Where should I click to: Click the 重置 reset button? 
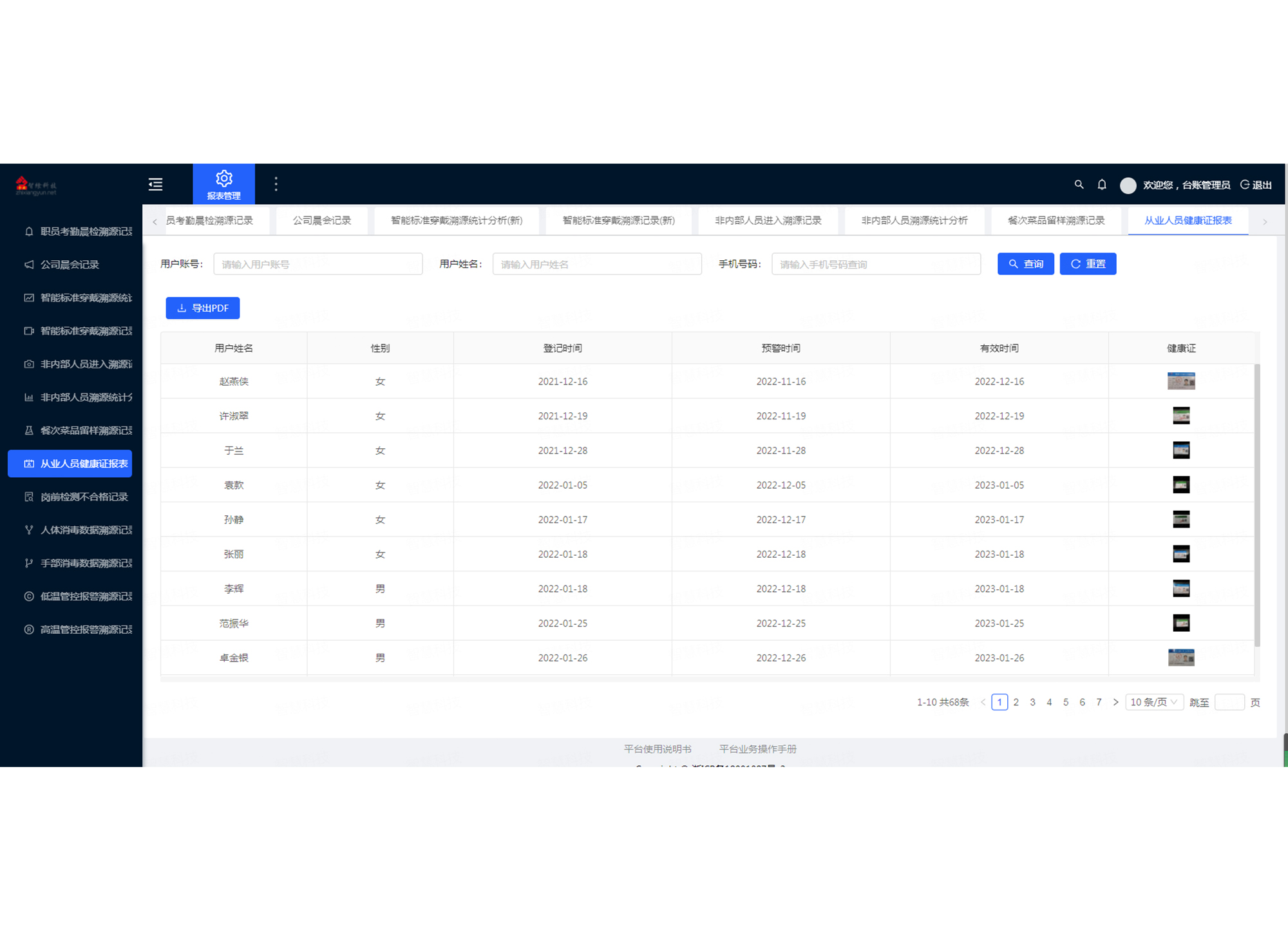coord(1088,264)
